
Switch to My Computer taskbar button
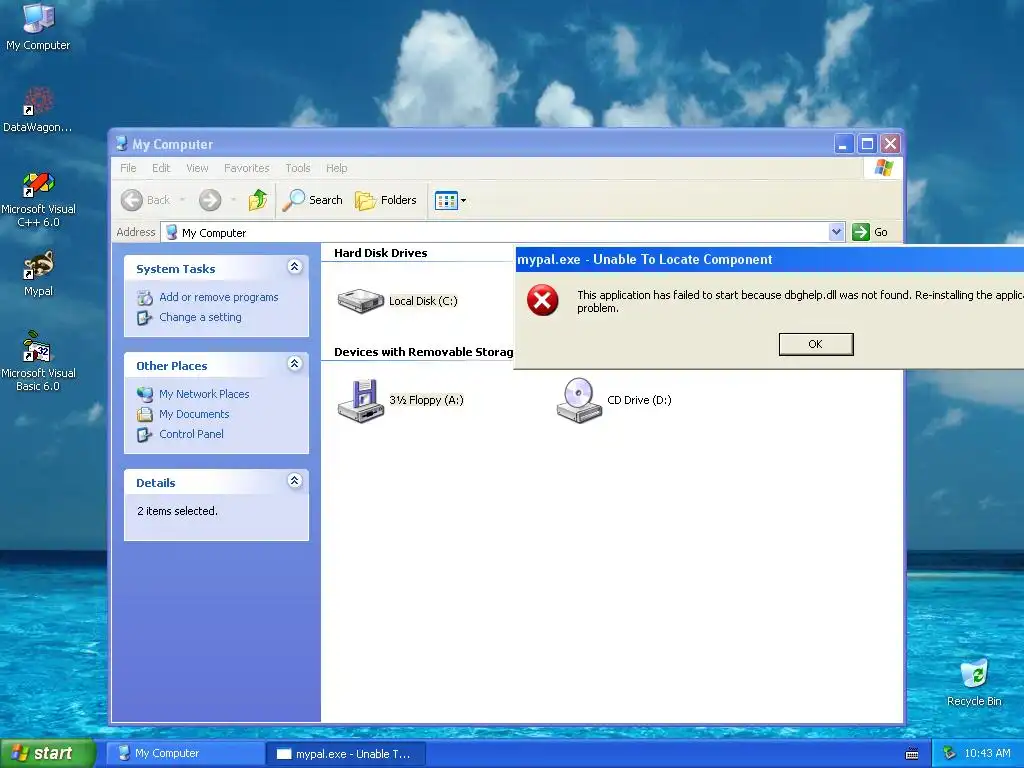pos(185,754)
